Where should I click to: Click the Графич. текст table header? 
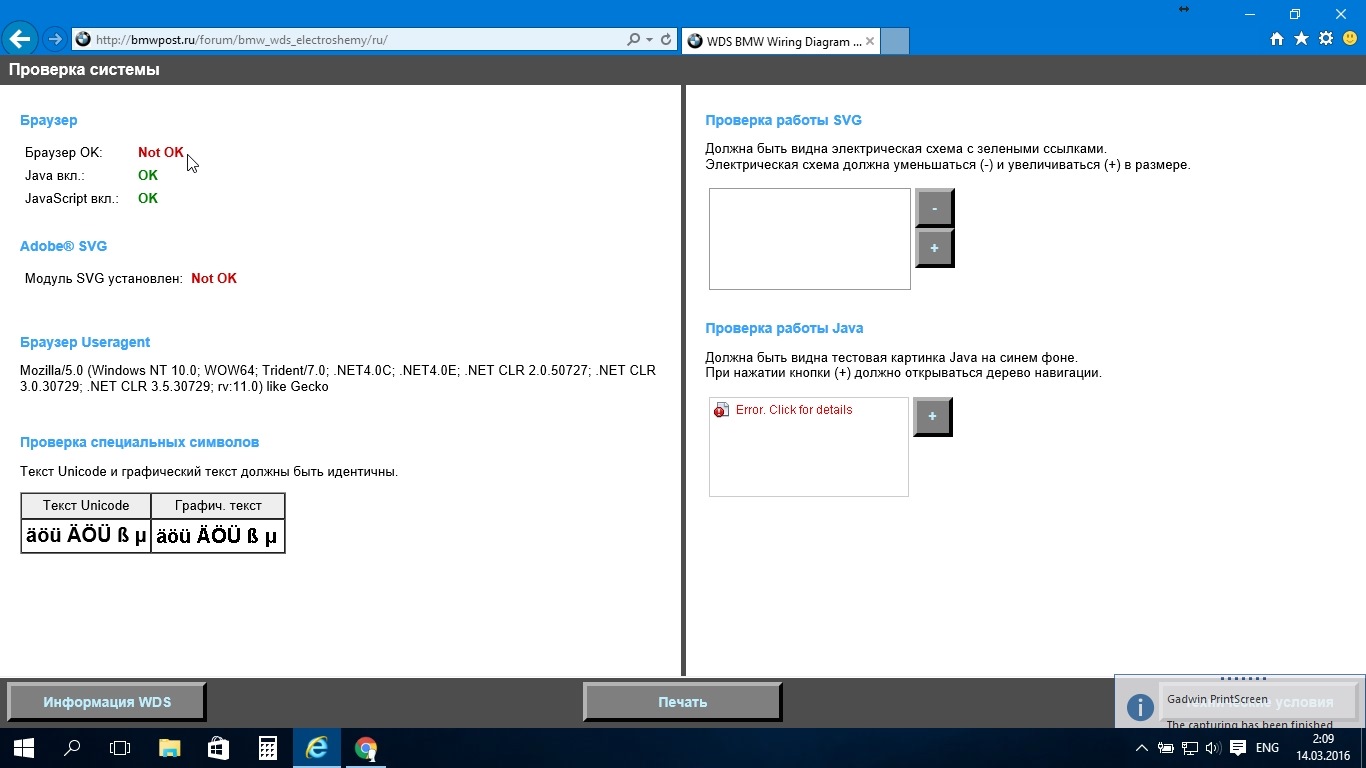point(218,506)
